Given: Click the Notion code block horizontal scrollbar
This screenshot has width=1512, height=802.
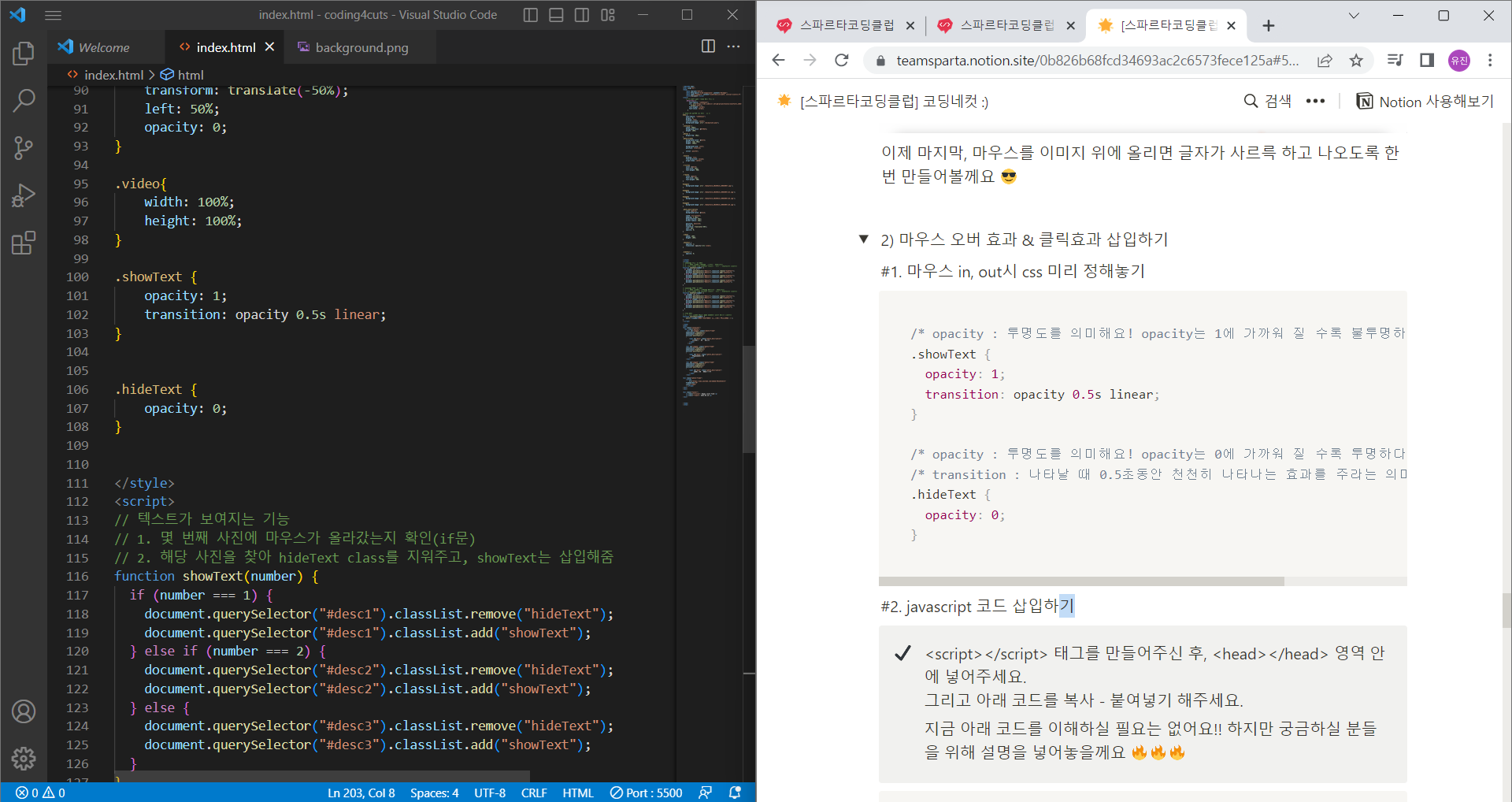Looking at the screenshot, I should pyautogui.click(x=1081, y=581).
